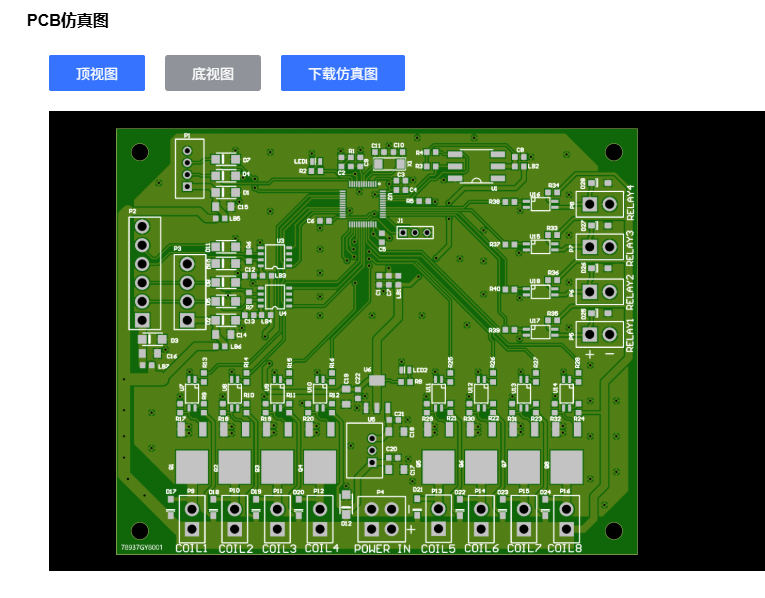
Task: Click the P1 connector label
Action: pos(187,136)
